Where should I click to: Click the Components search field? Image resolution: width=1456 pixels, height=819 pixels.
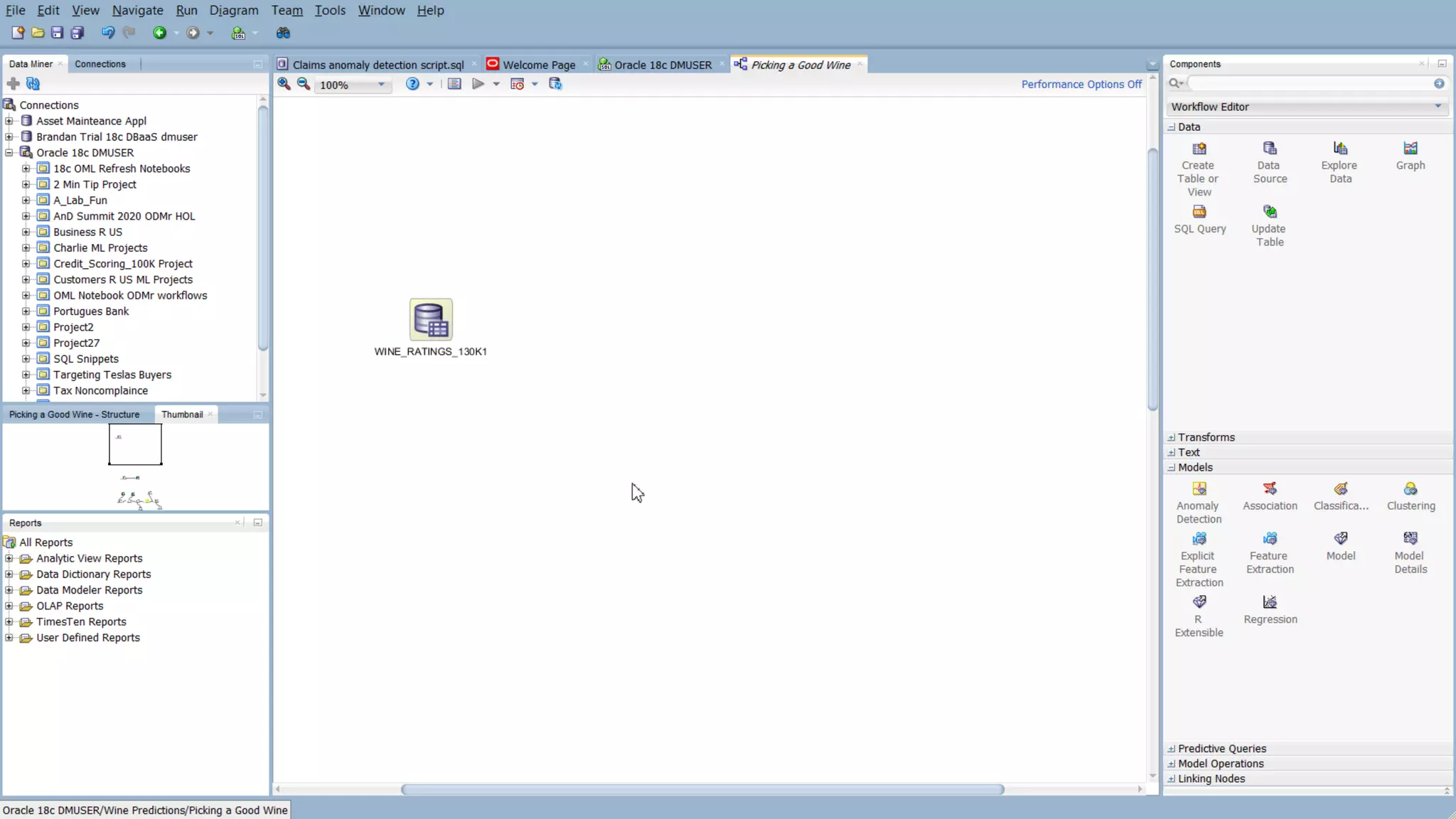(1311, 84)
